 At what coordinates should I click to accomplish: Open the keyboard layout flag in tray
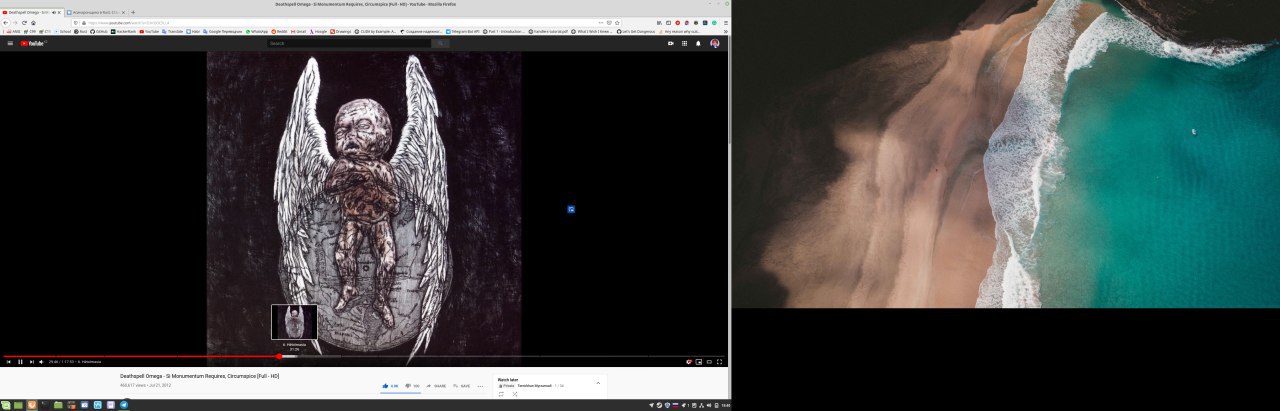(x=675, y=405)
